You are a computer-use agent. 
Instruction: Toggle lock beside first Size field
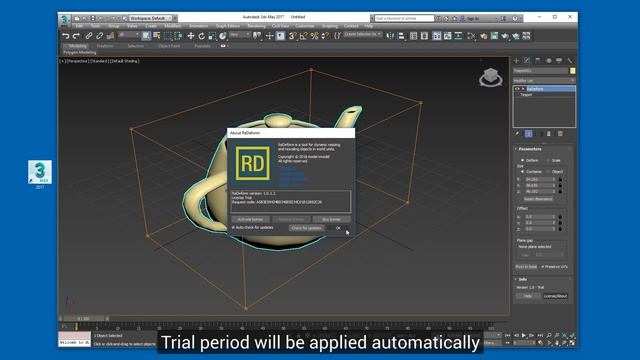pos(560,179)
